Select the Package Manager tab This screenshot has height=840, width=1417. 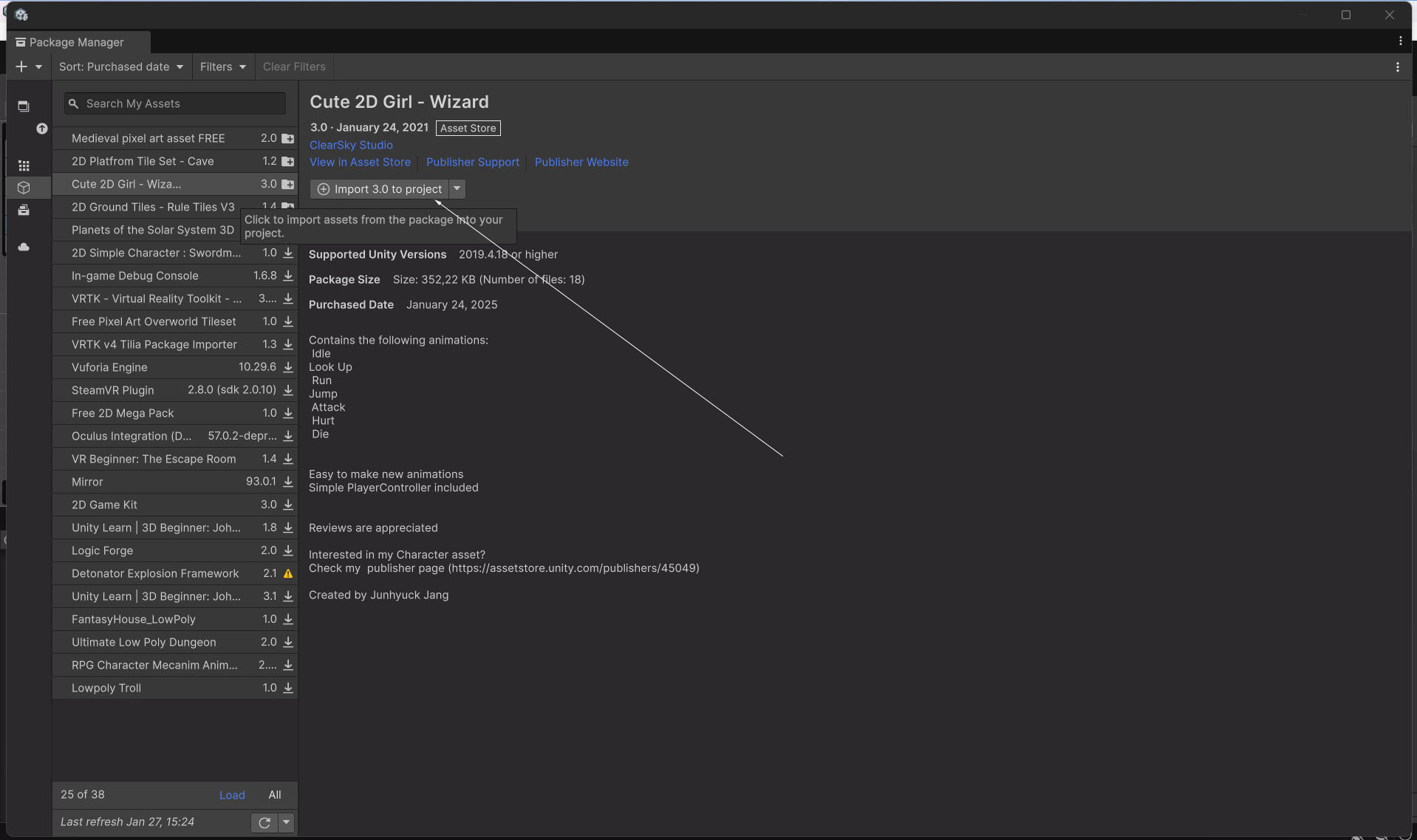point(76,42)
